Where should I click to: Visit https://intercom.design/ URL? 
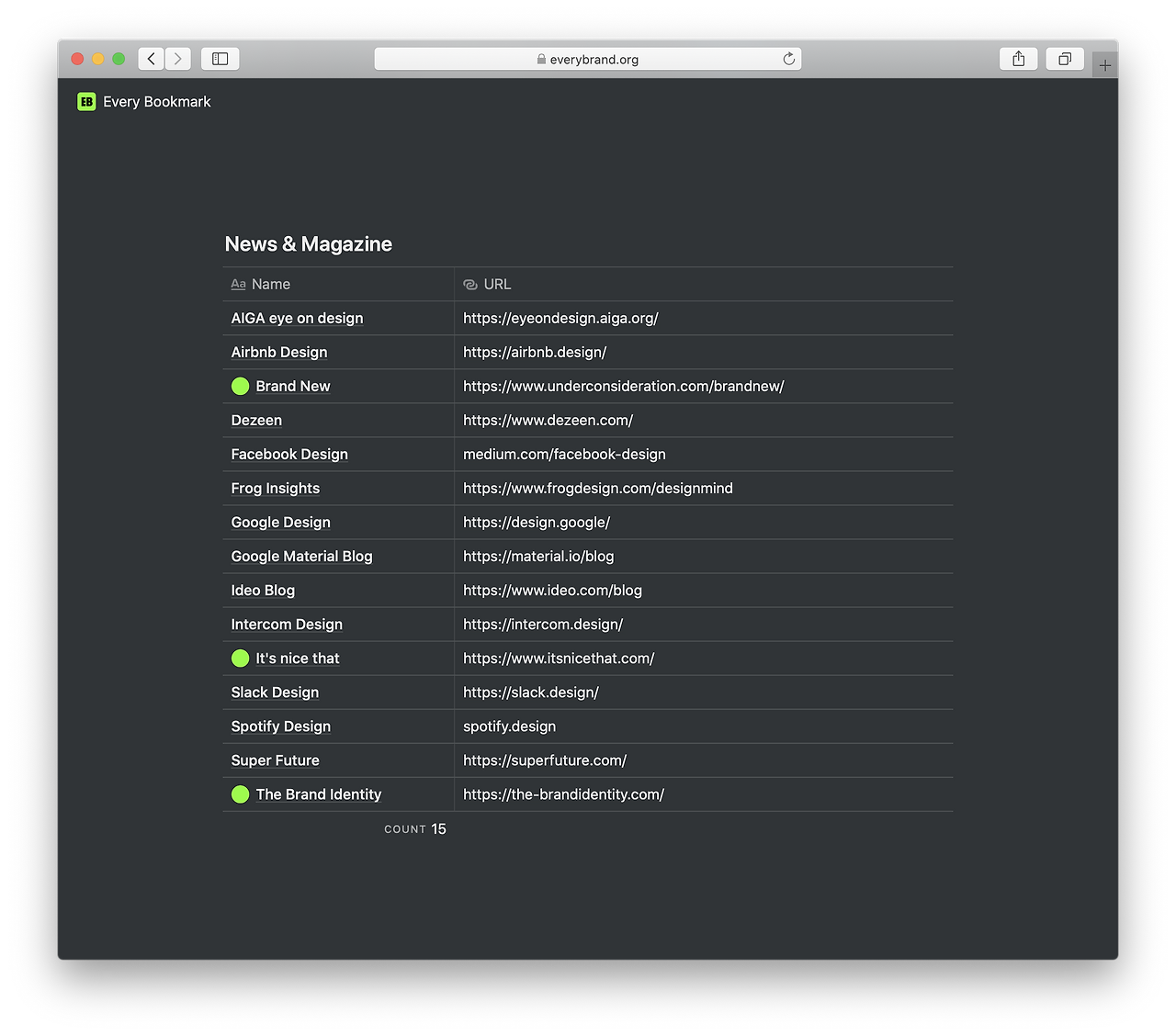[x=543, y=625]
